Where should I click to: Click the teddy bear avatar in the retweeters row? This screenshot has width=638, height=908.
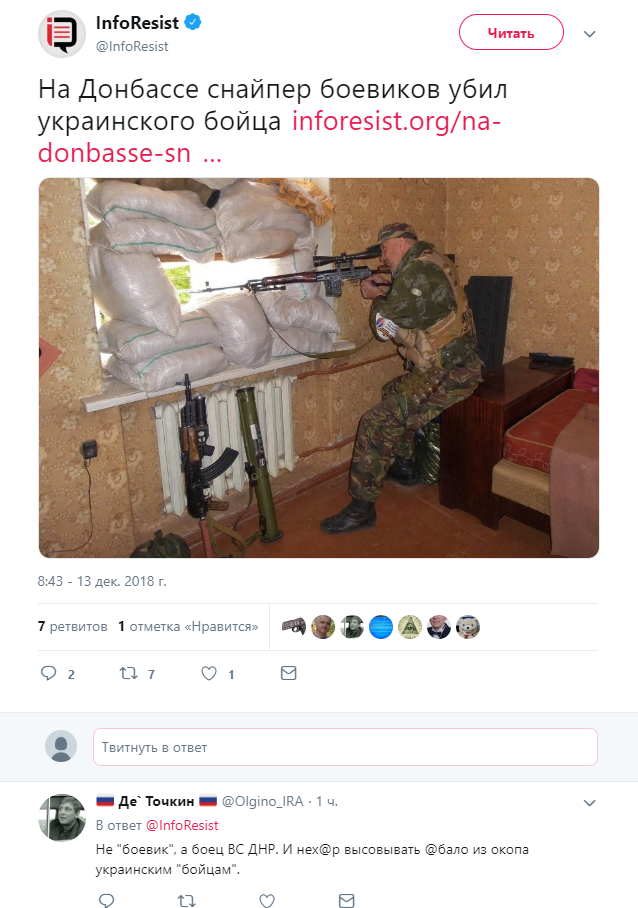click(468, 627)
